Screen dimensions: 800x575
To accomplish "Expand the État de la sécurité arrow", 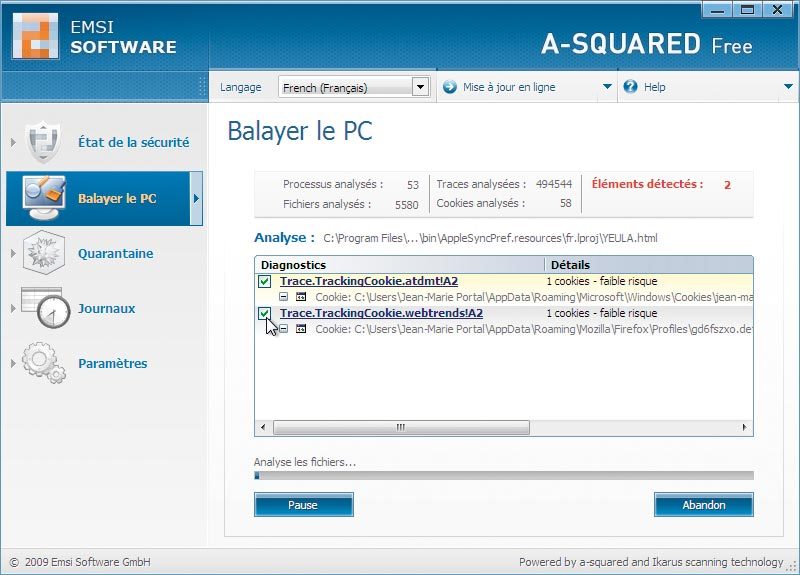I will pos(13,142).
